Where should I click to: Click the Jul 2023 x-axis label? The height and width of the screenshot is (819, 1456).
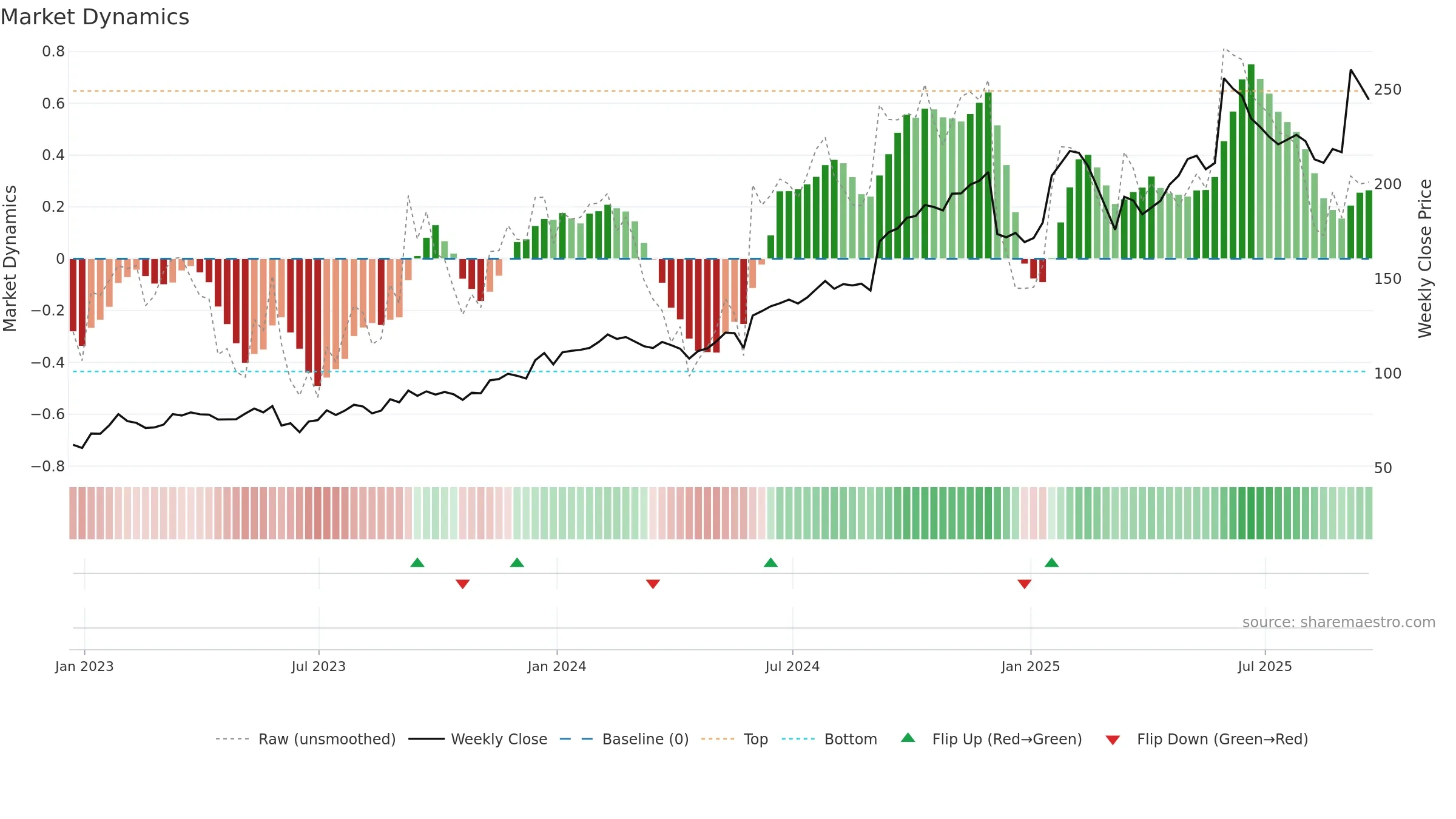coord(318,666)
